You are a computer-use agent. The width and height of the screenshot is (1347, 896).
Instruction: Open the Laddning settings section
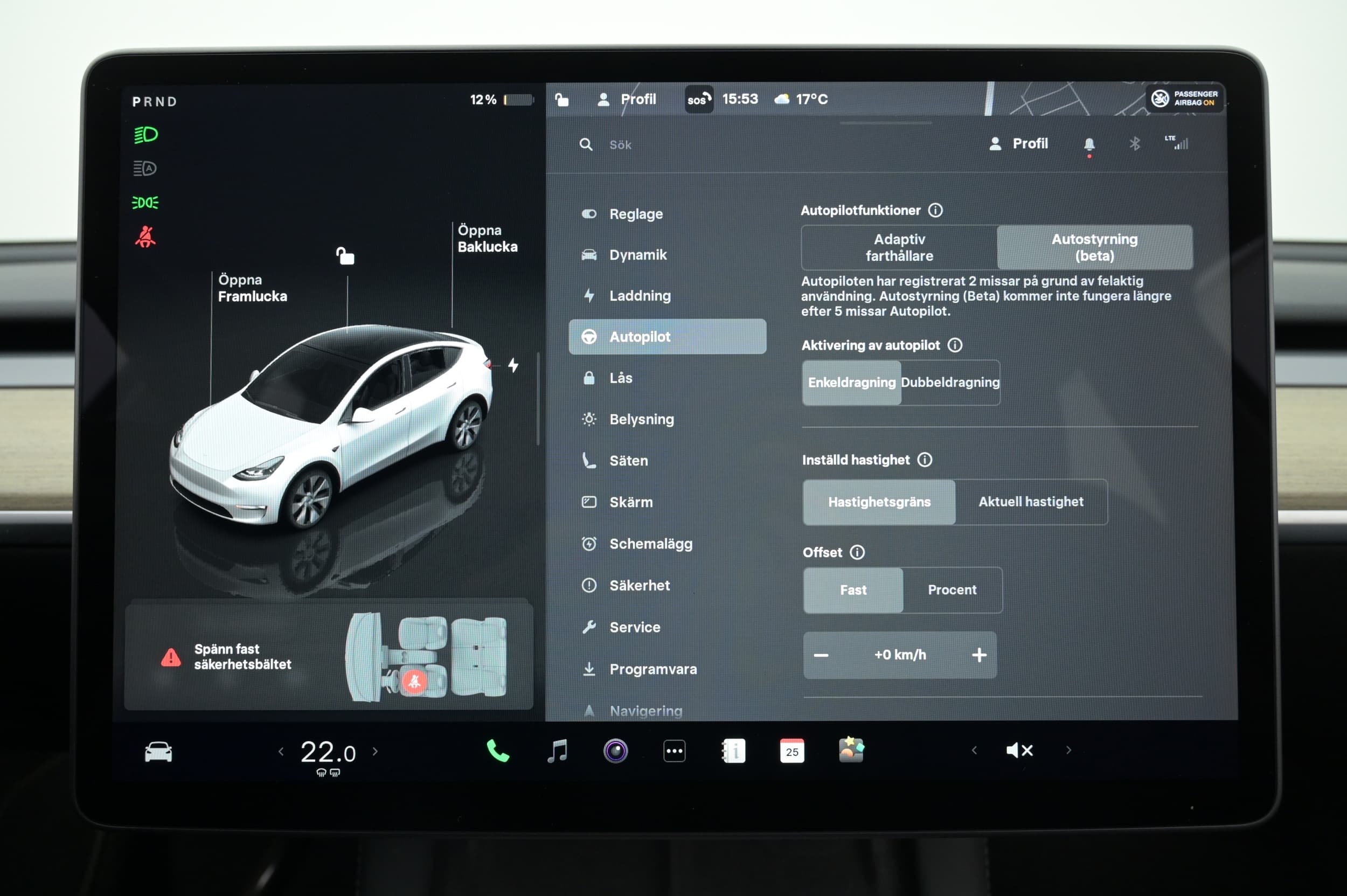coord(667,296)
